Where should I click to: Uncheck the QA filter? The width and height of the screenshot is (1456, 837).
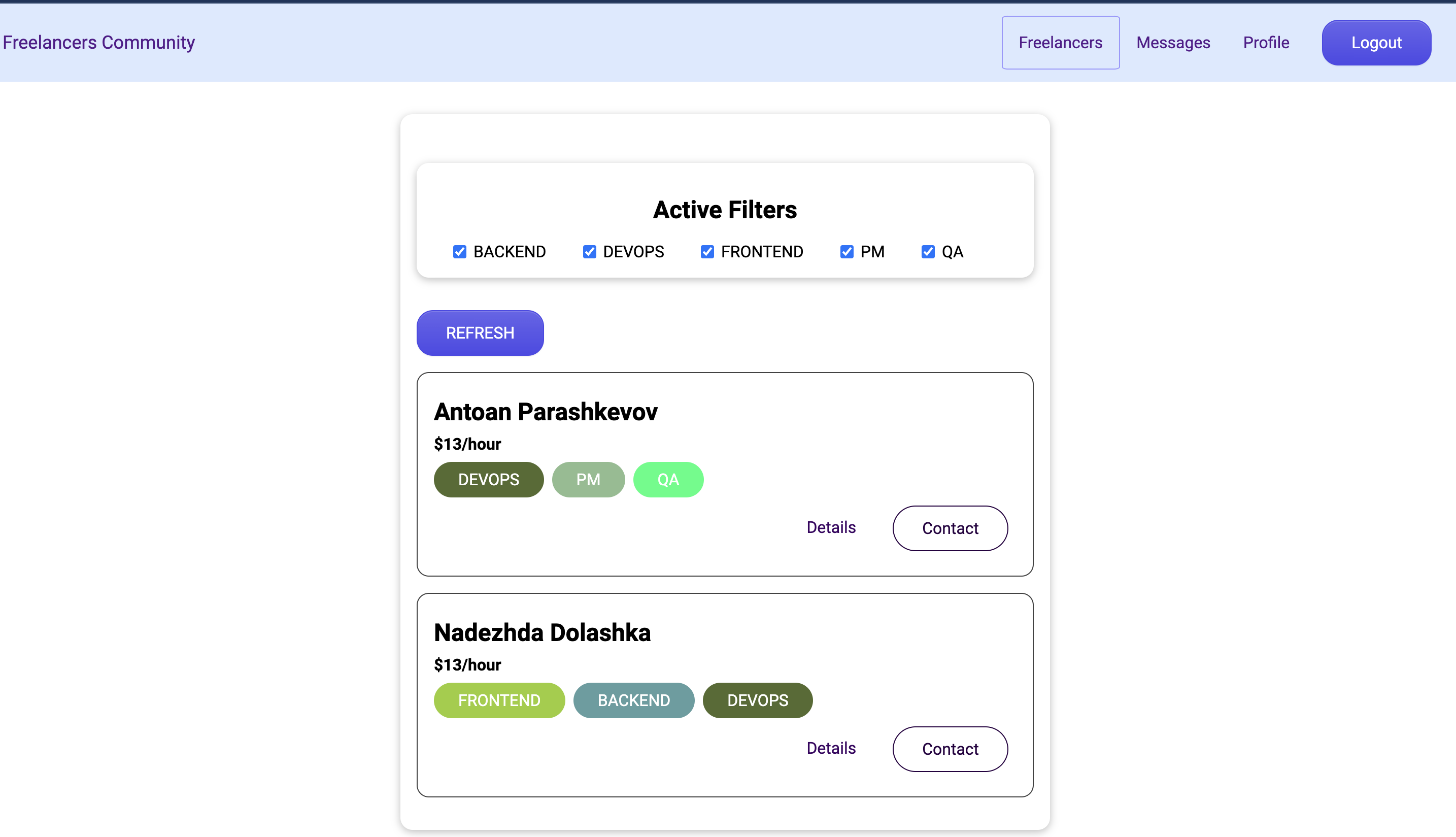pyautogui.click(x=927, y=251)
